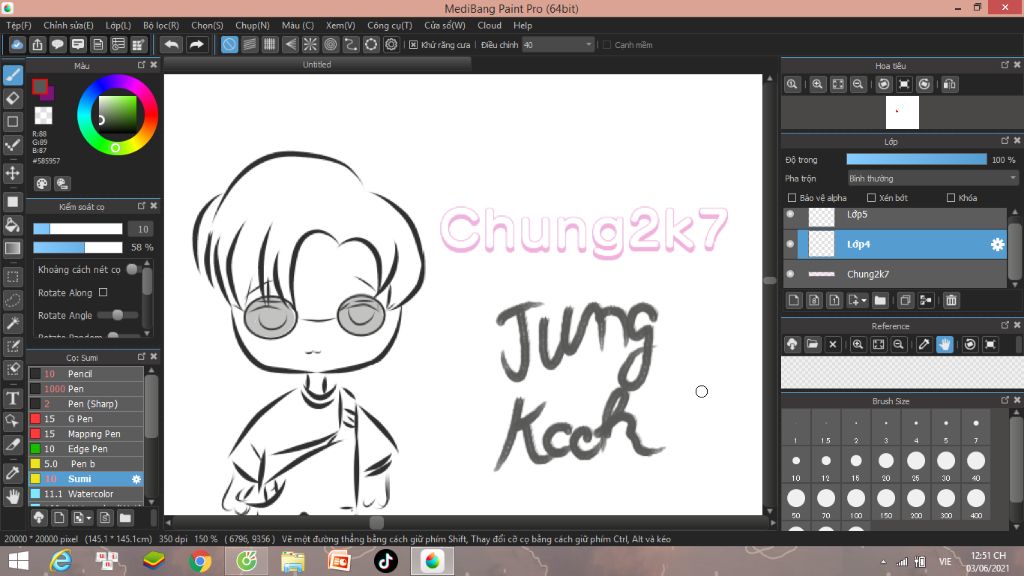Select the Brush tool in left toolbar
The width and height of the screenshot is (1024, 576).
tap(13, 75)
